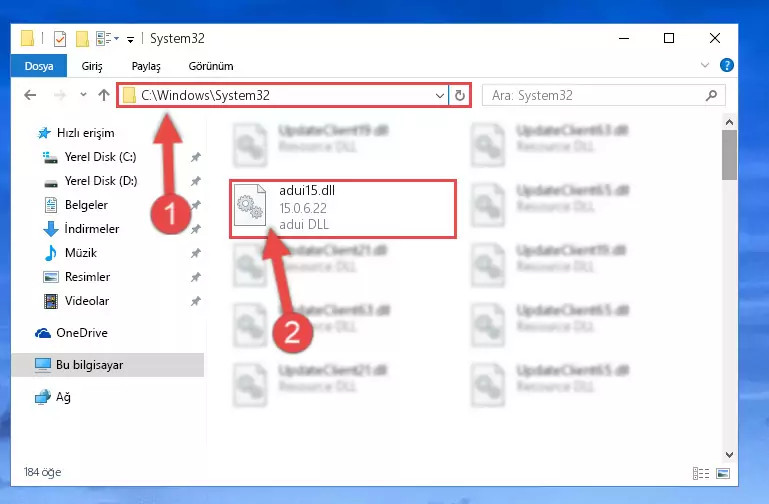Open the Customize Quick Access Toolbar arrow
The height and width of the screenshot is (504, 769).
coord(130,39)
